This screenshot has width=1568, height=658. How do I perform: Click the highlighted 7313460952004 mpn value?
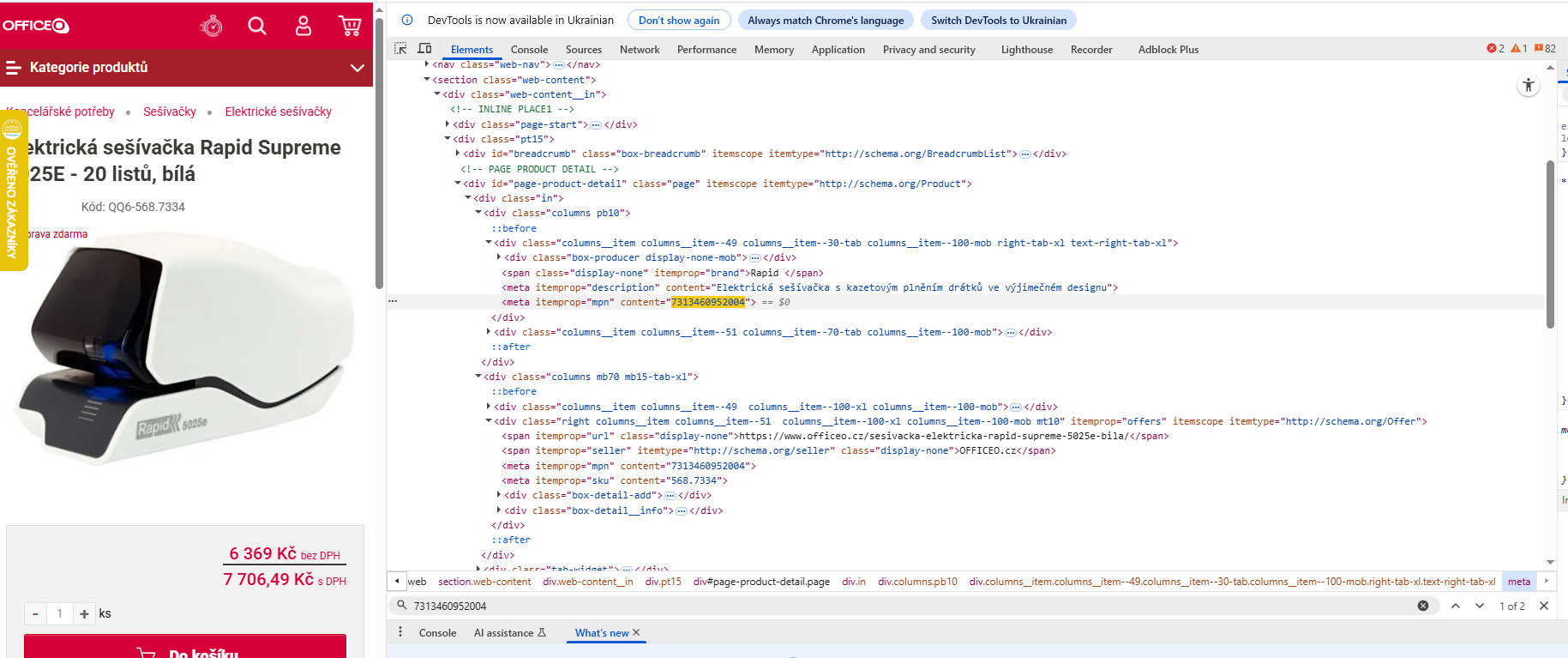[x=708, y=302]
